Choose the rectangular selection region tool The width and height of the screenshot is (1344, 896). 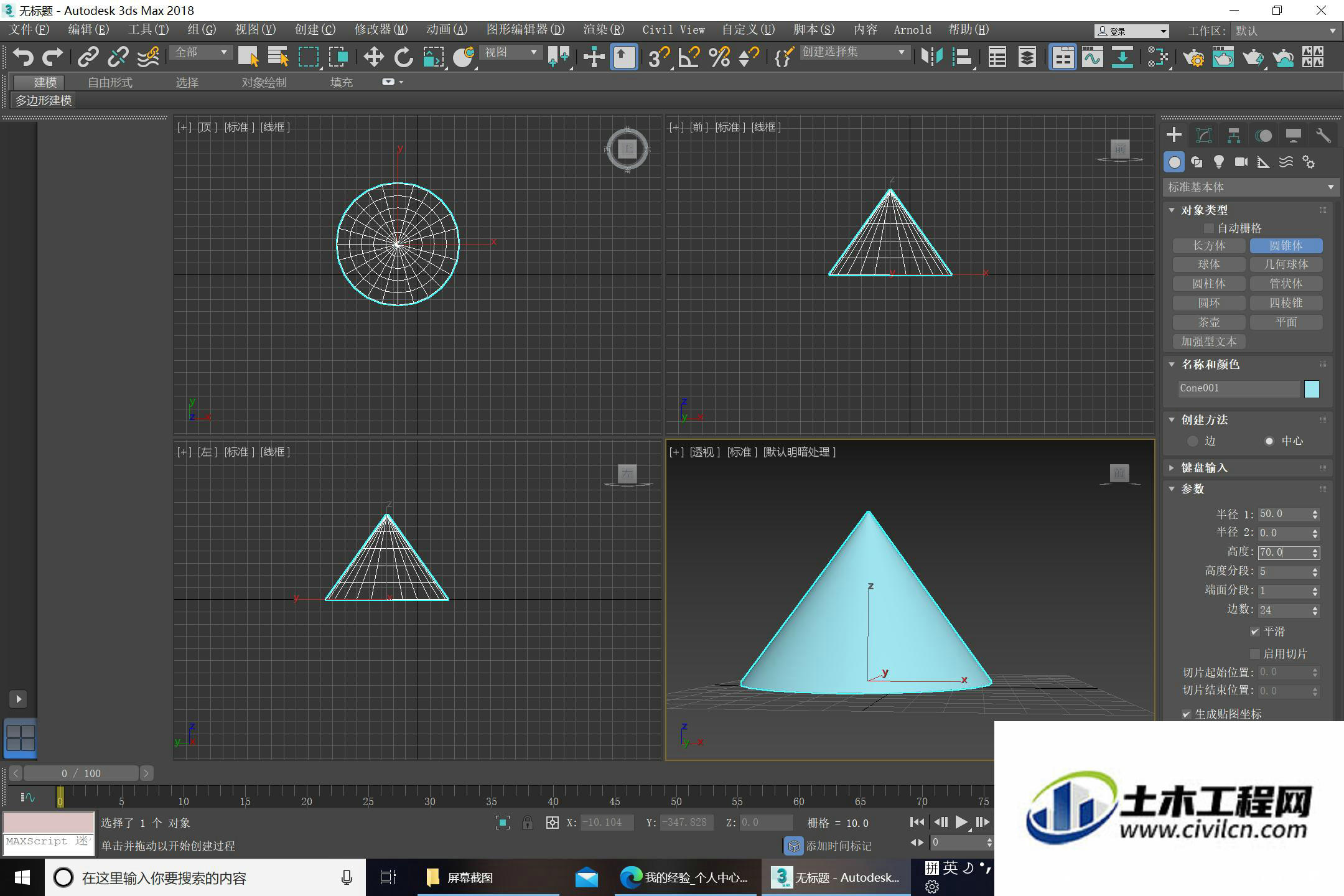tap(309, 57)
